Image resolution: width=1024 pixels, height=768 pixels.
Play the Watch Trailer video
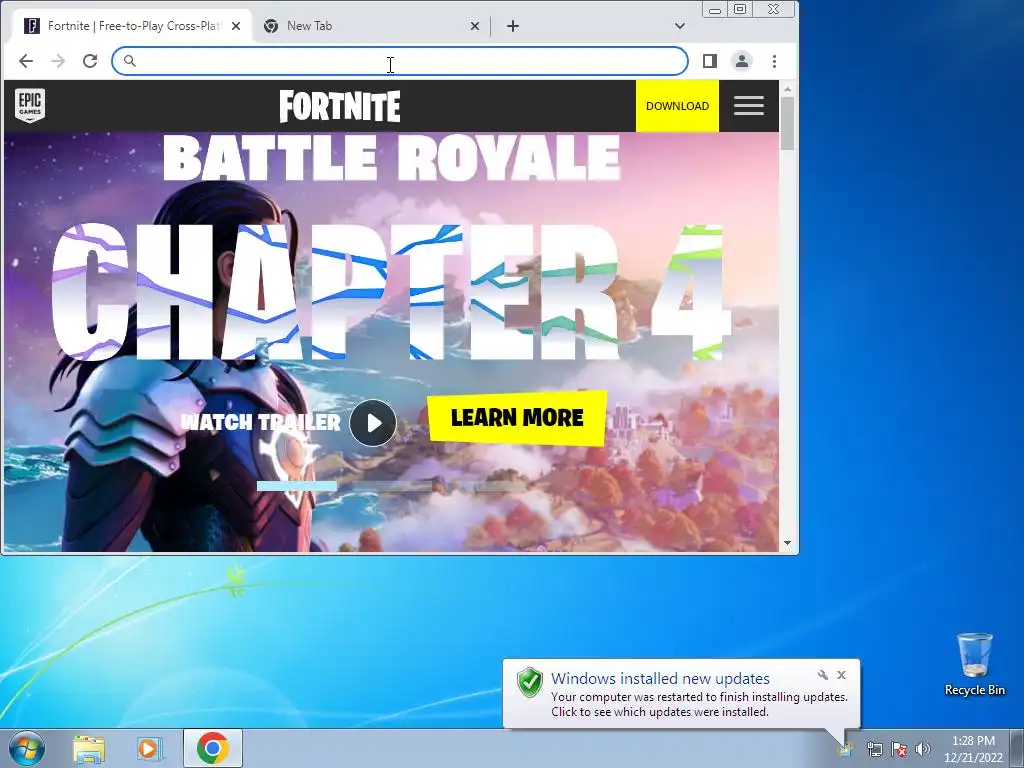tap(373, 423)
